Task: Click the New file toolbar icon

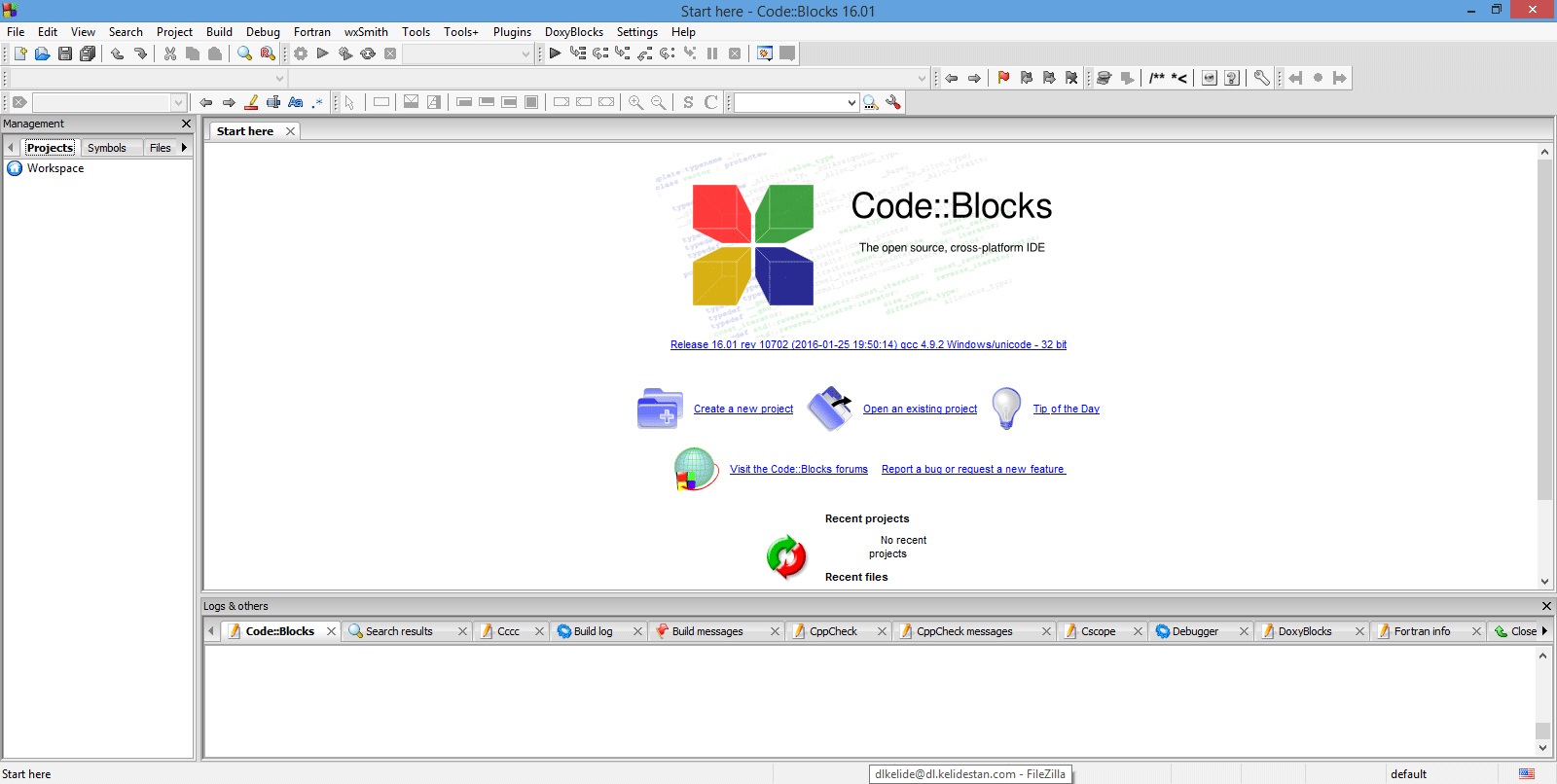Action: (x=19, y=53)
